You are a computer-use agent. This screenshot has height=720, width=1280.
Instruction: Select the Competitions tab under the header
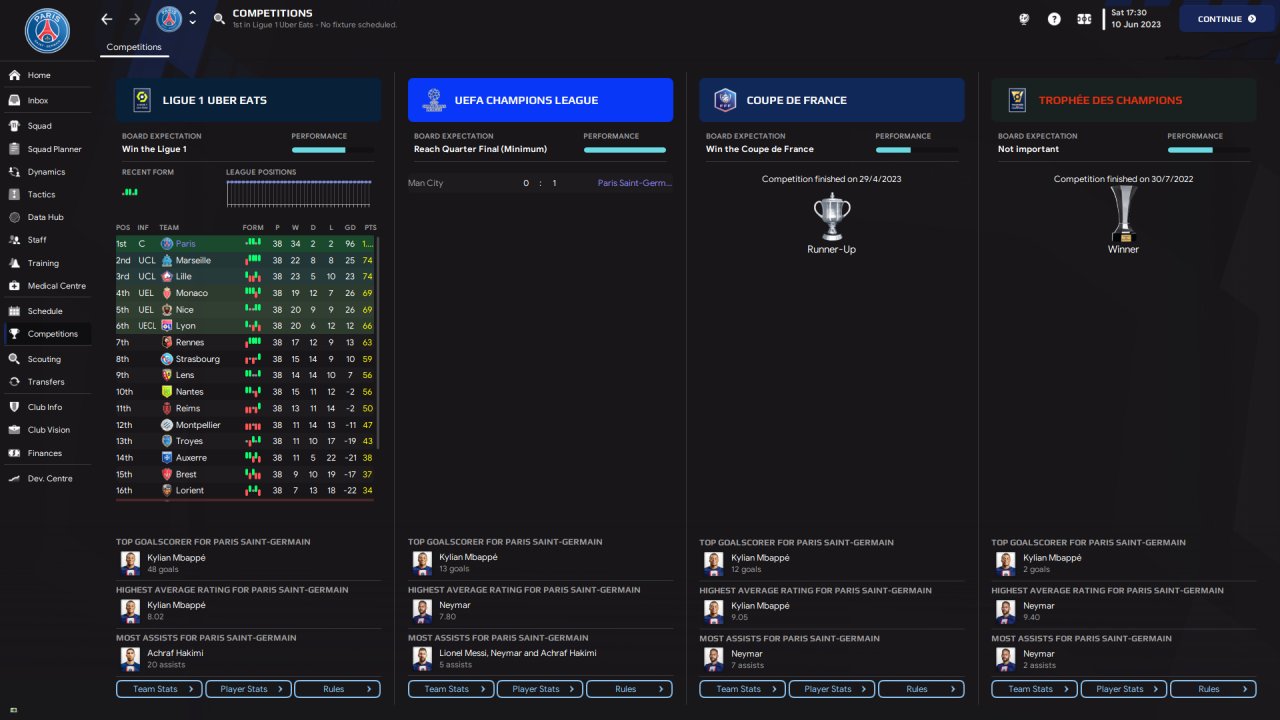click(x=134, y=47)
